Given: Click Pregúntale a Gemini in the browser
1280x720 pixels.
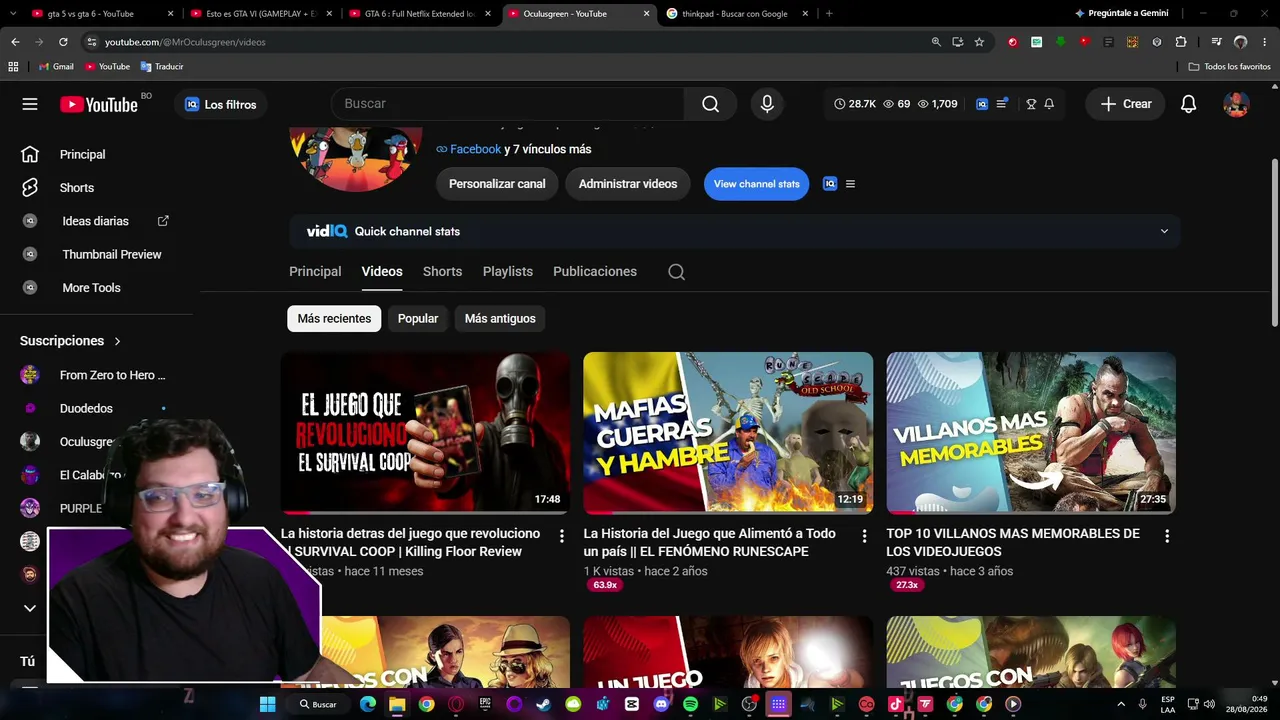Looking at the screenshot, I should [x=1122, y=14].
